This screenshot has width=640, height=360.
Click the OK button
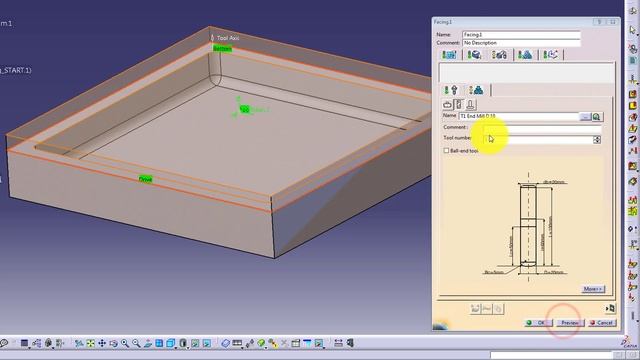click(x=539, y=323)
